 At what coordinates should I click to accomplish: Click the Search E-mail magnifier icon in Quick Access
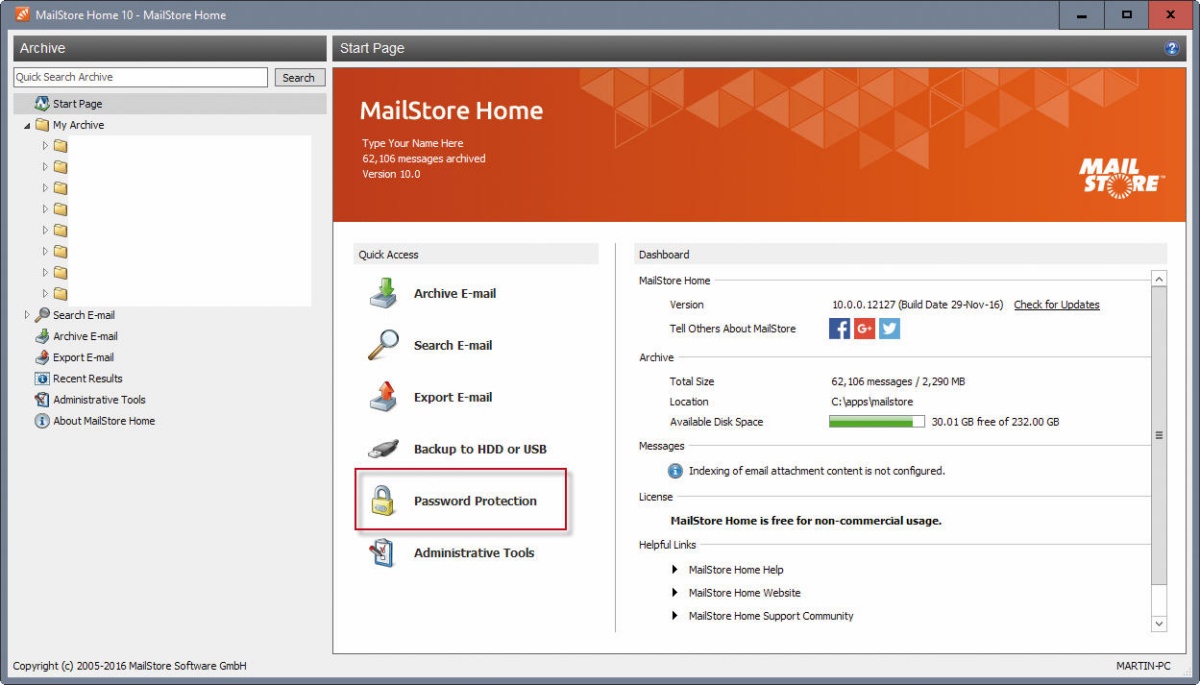(x=384, y=345)
